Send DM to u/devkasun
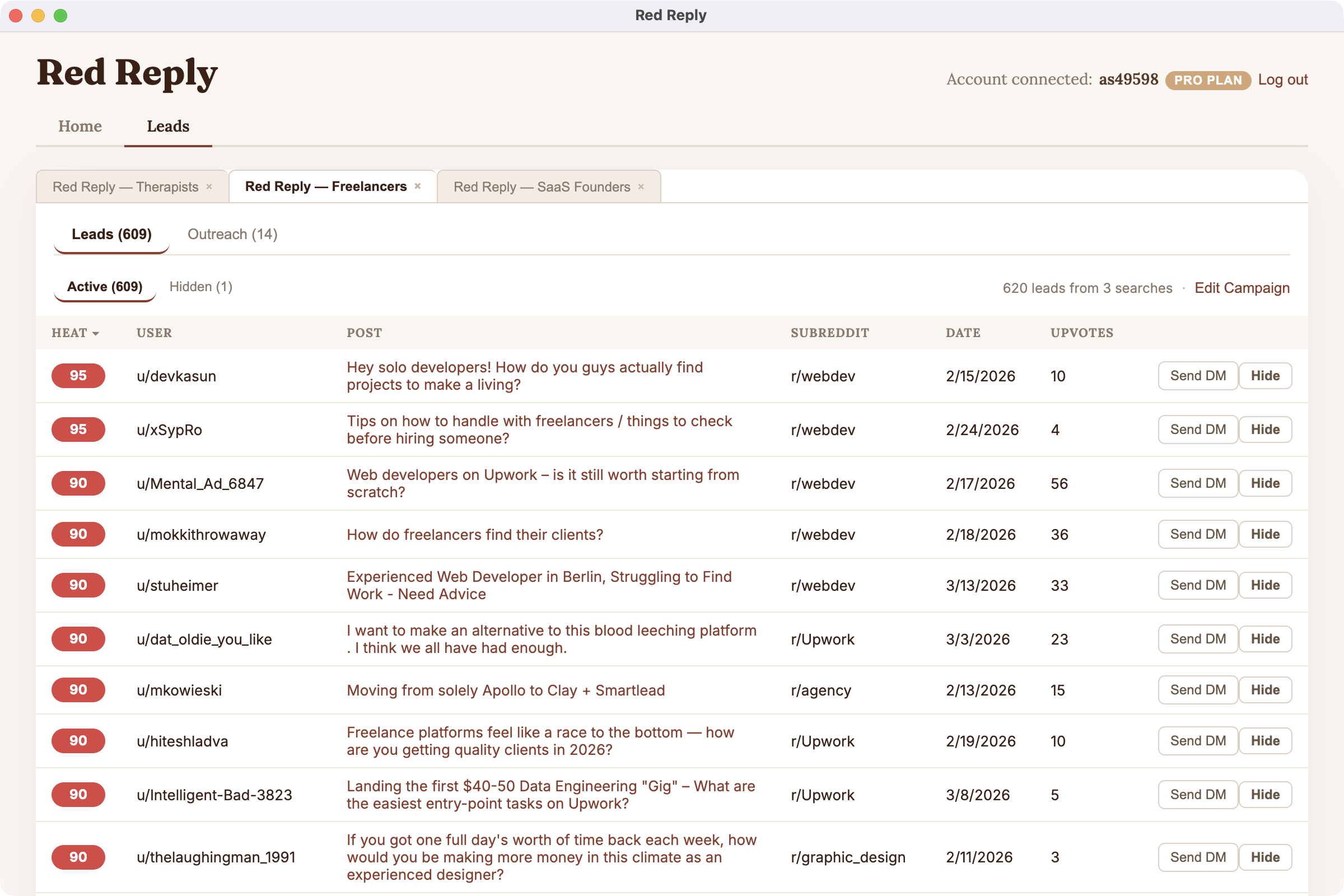The image size is (1344, 896). coord(1198,375)
